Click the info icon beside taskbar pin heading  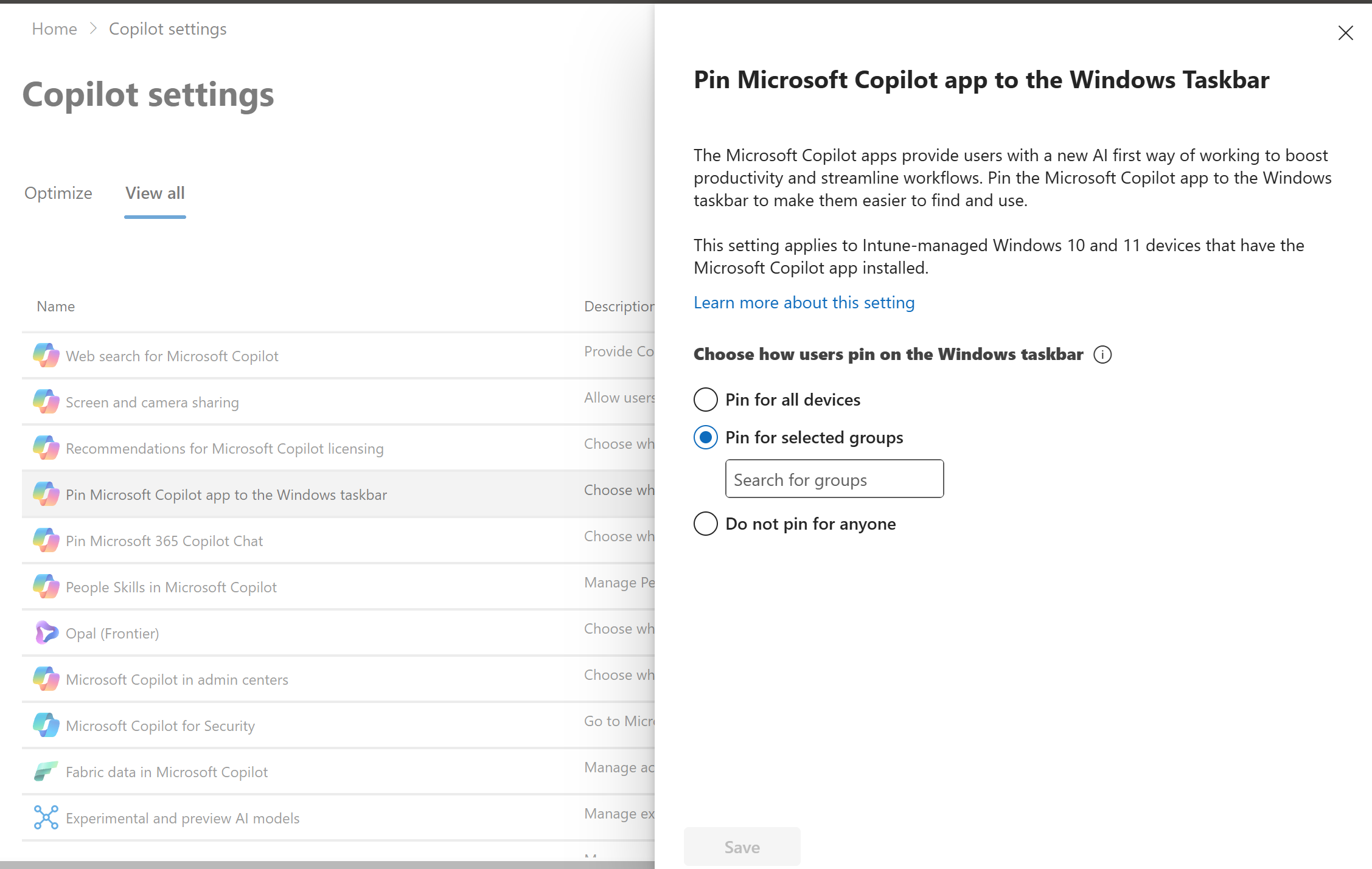(x=1102, y=355)
